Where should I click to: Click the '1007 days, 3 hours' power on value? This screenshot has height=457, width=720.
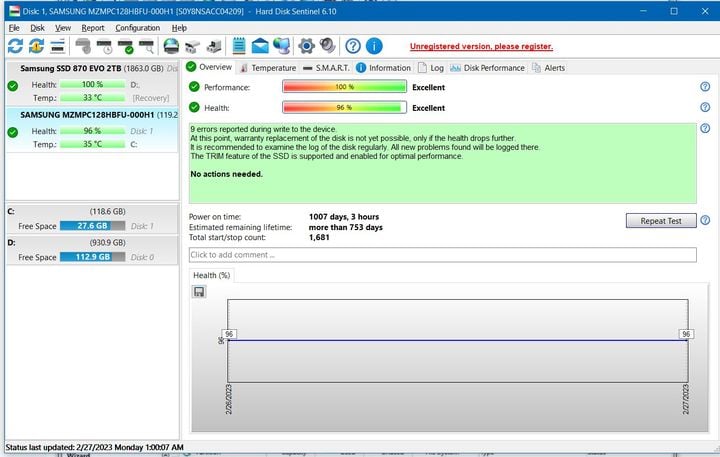(x=344, y=217)
